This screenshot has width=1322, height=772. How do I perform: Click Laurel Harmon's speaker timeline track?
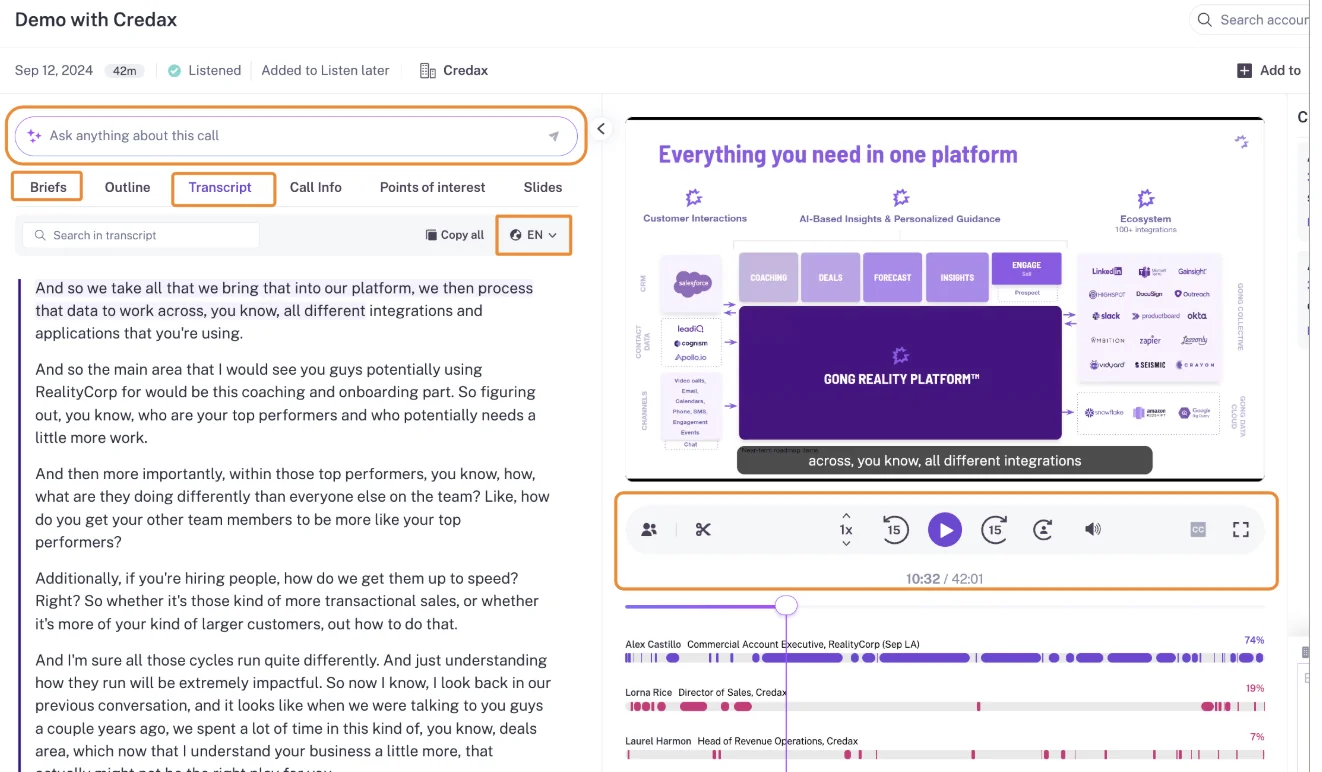[944, 755]
